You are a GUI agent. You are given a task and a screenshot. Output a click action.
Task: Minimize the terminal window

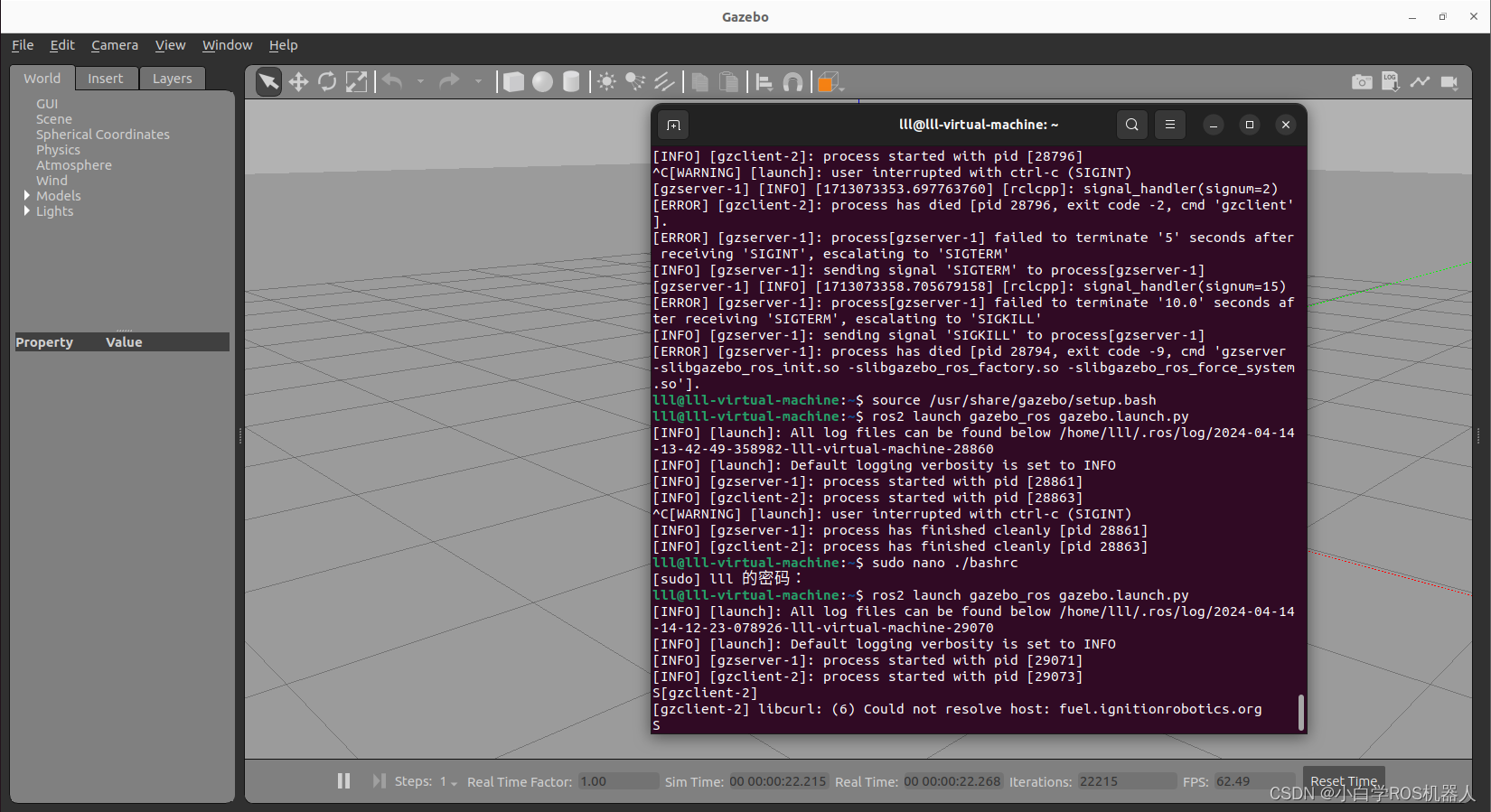(x=1214, y=125)
